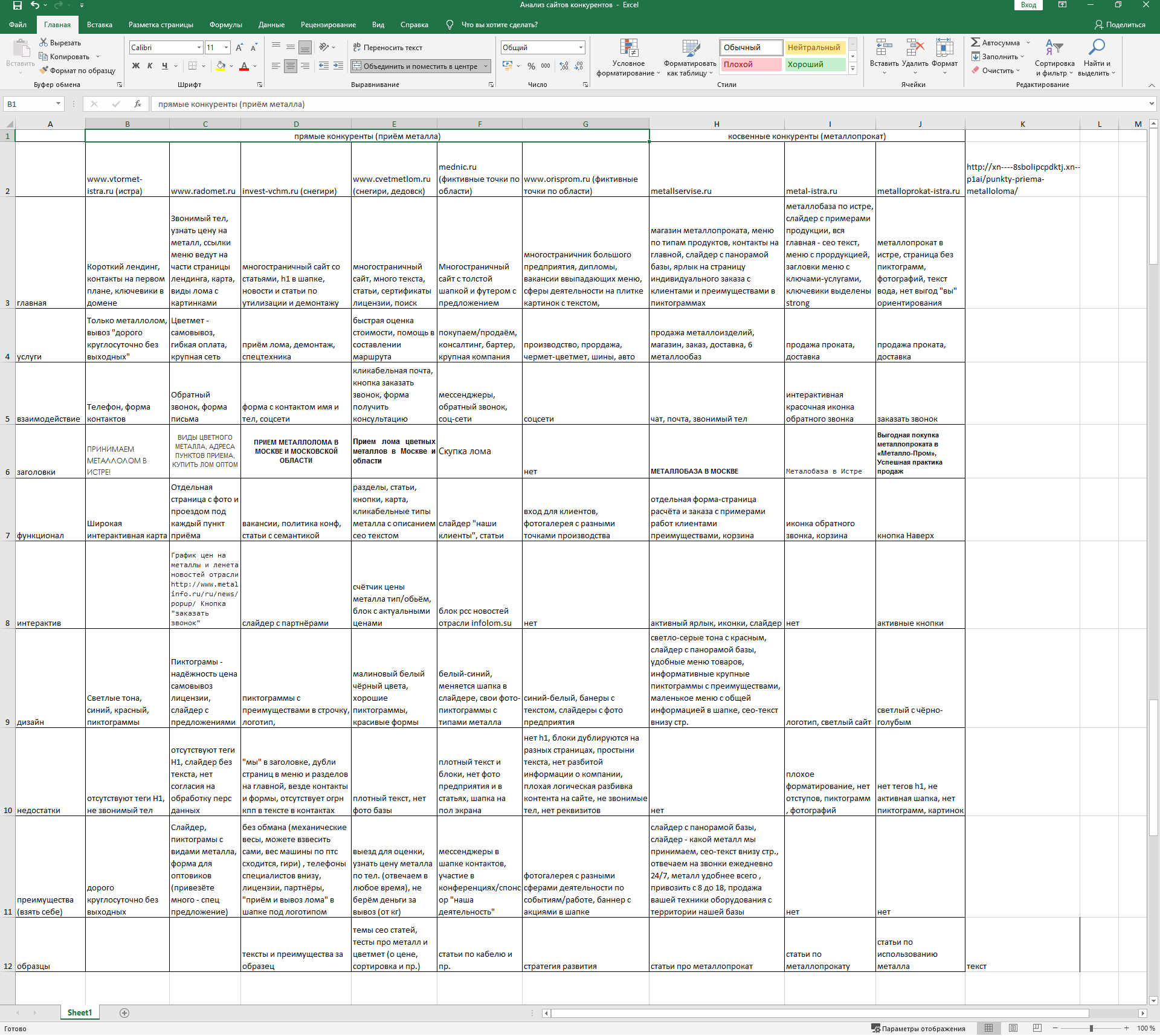This screenshot has height=1036, width=1160.
Task: Open the font size 11 dropdown
Action: click(x=227, y=47)
